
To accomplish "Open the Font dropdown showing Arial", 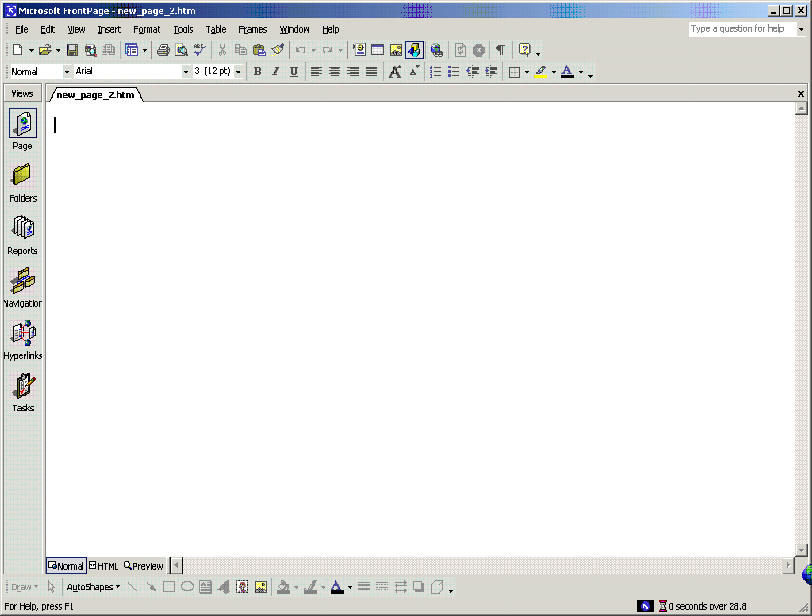I will [x=185, y=71].
